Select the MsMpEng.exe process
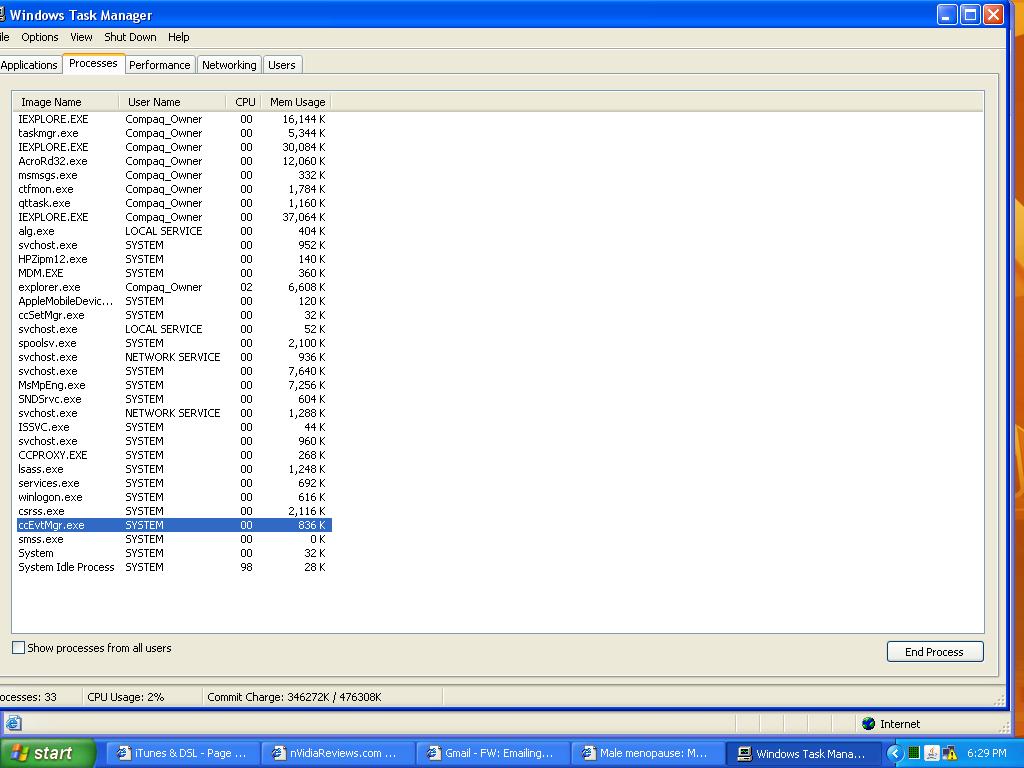Screen dimensions: 1024x768 point(174,385)
